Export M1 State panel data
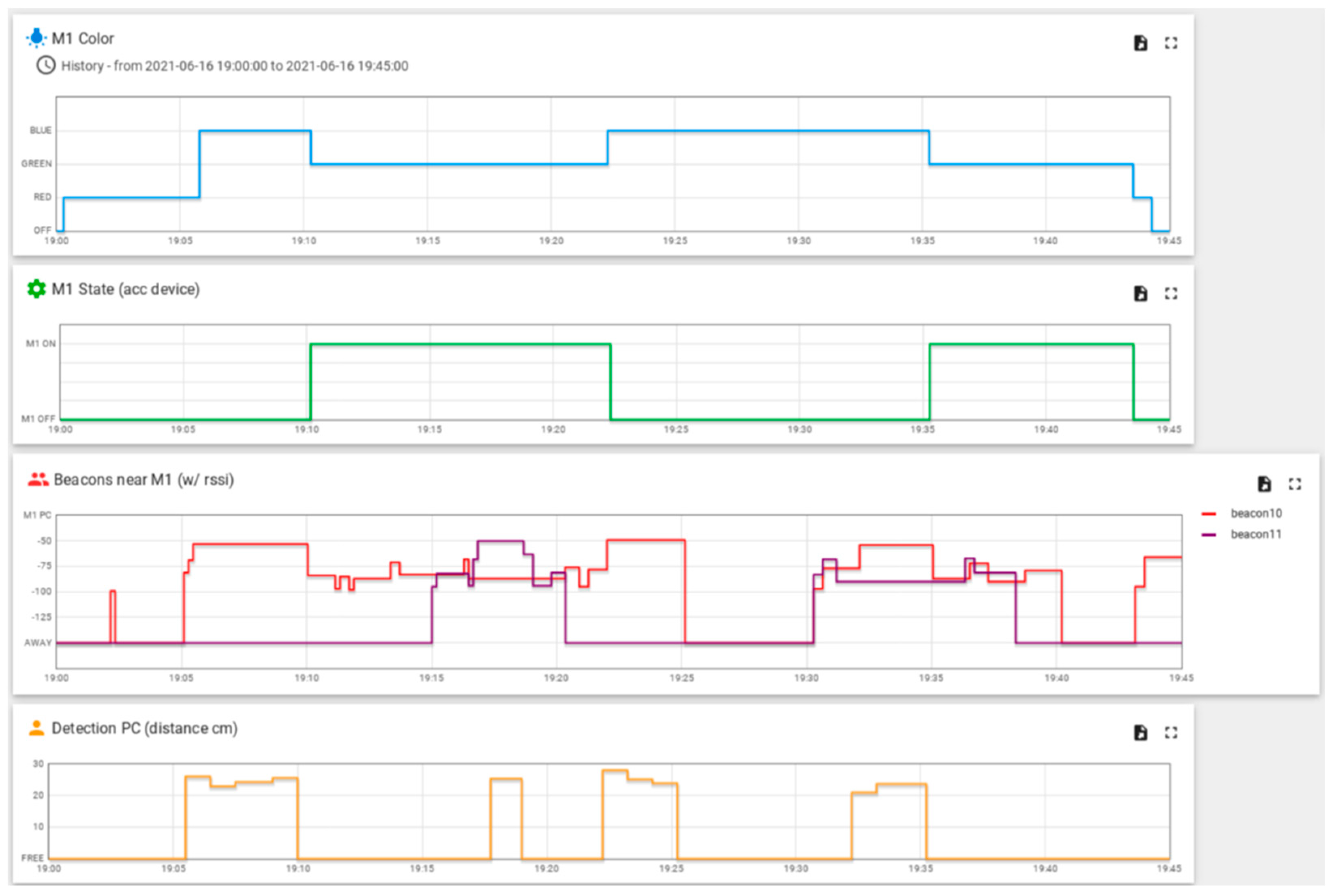1332x896 pixels. click(1140, 293)
